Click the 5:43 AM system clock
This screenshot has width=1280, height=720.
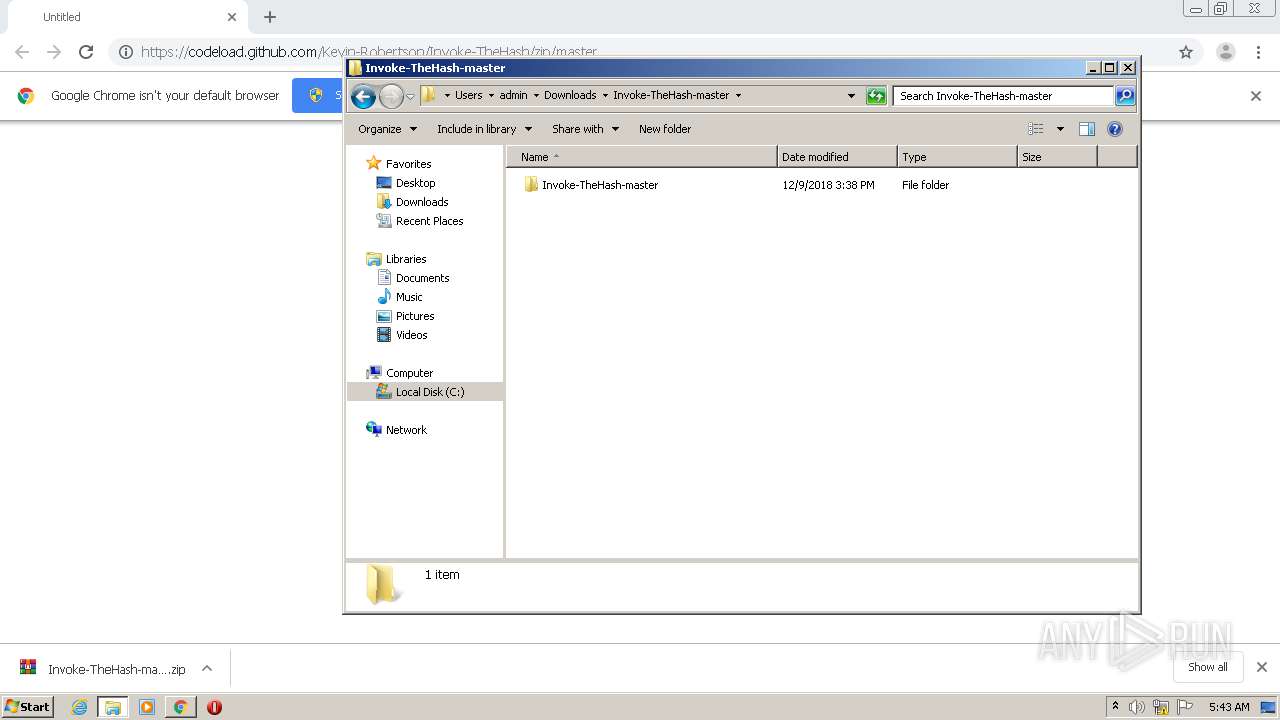(1229, 707)
